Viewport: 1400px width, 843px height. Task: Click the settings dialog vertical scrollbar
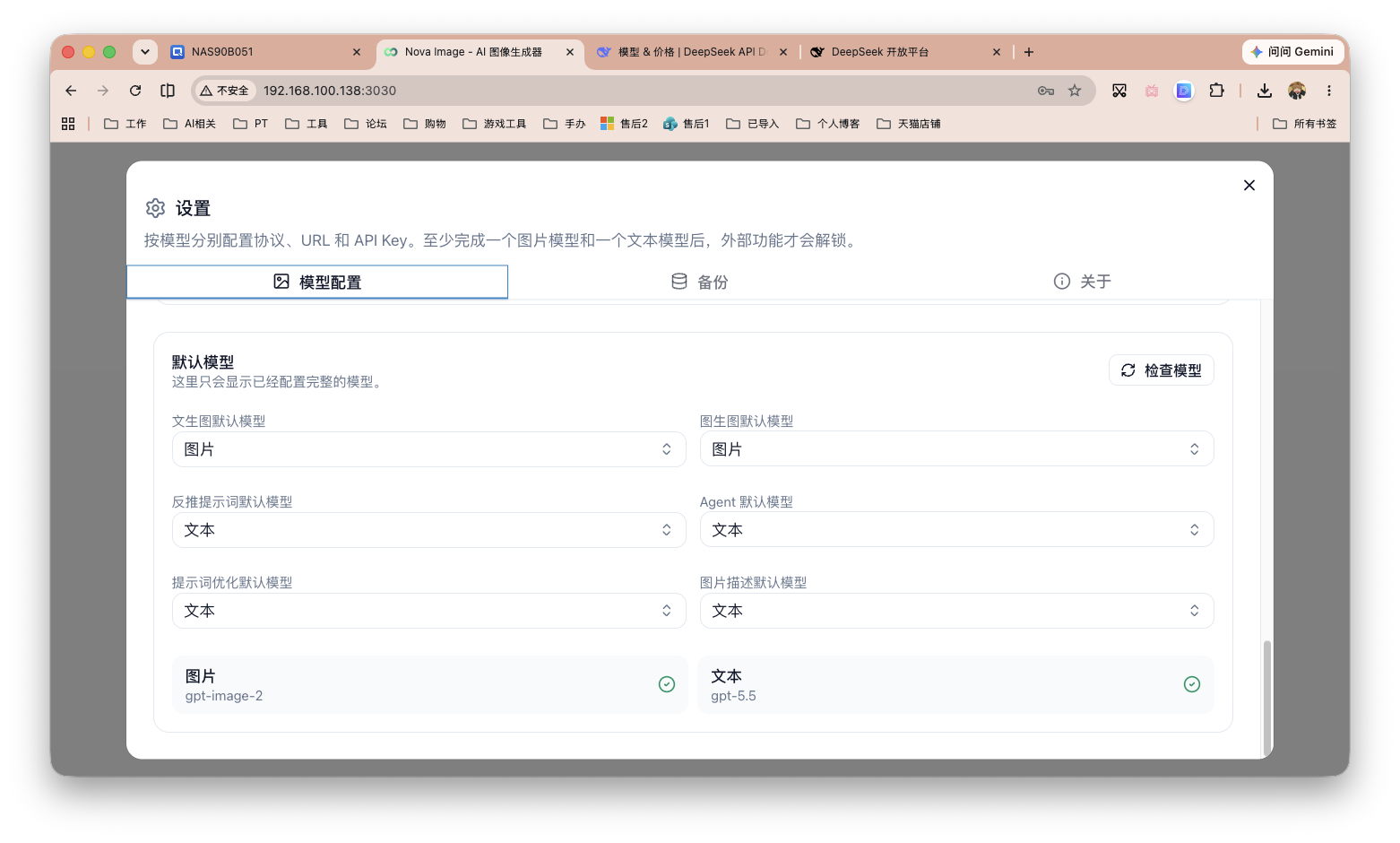click(1266, 698)
